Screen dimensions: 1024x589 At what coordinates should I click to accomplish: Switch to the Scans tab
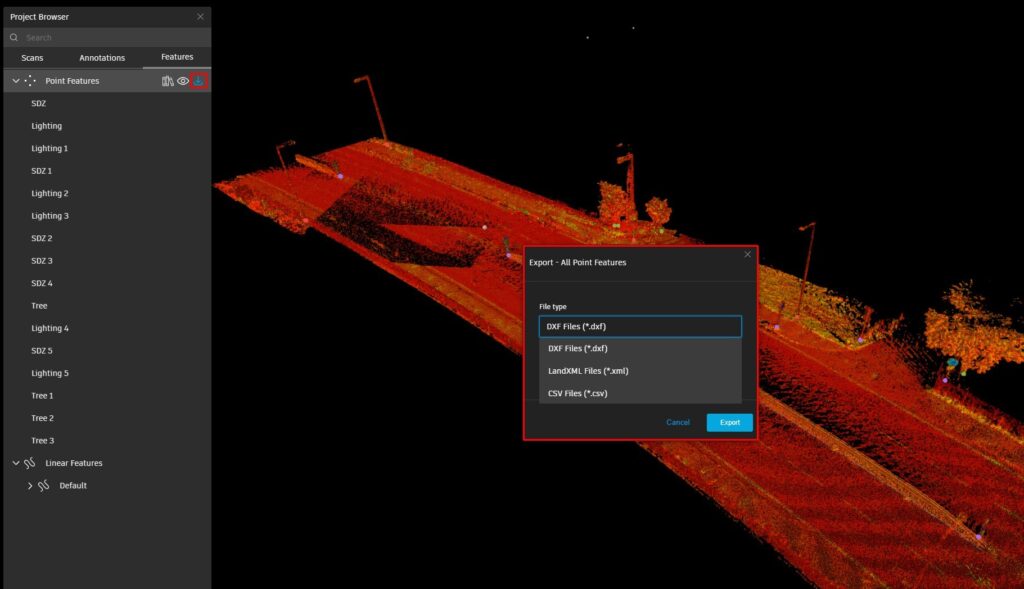point(32,58)
